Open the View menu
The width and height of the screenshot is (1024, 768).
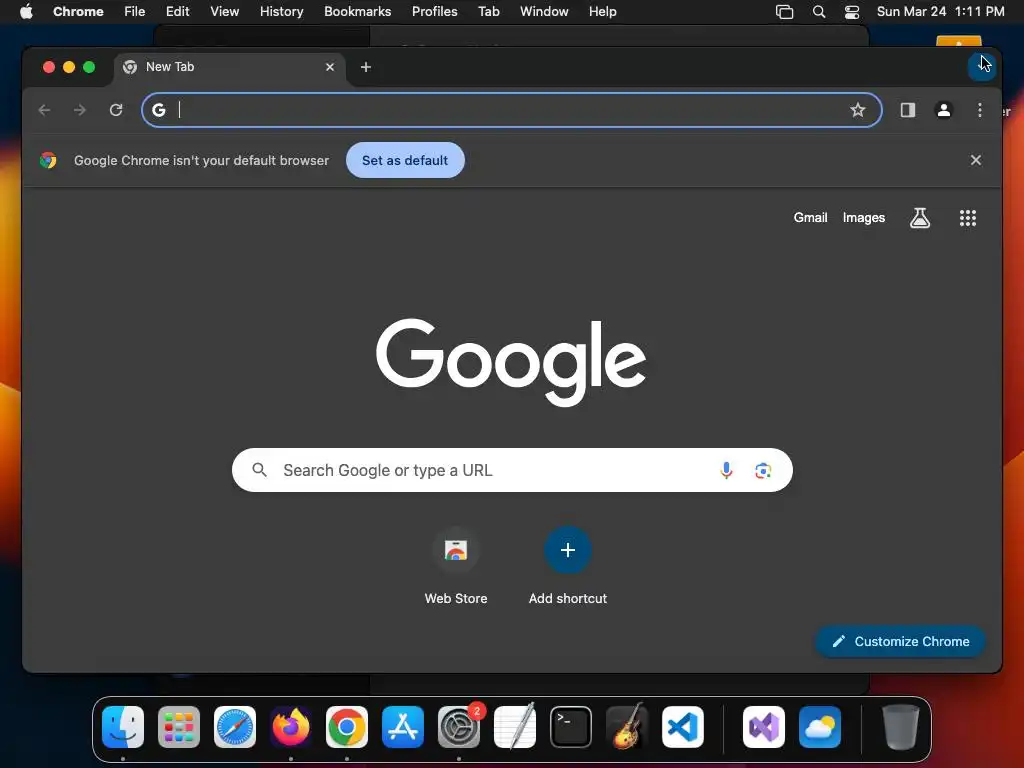(224, 11)
